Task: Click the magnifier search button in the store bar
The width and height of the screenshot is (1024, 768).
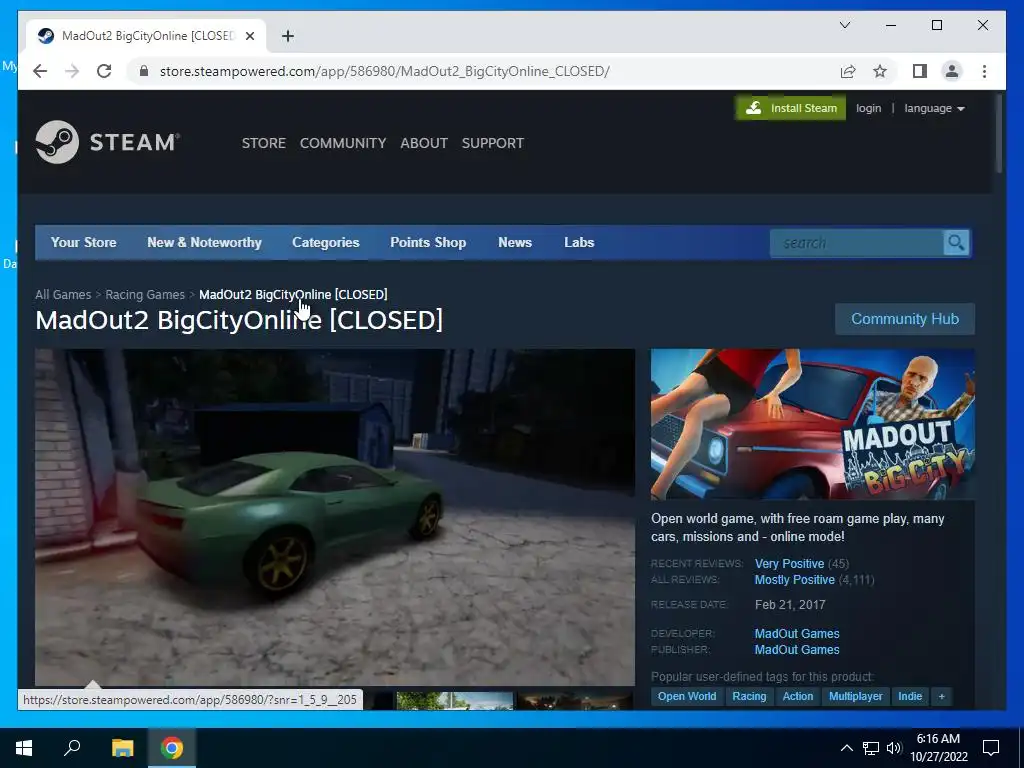Action: 957,243
